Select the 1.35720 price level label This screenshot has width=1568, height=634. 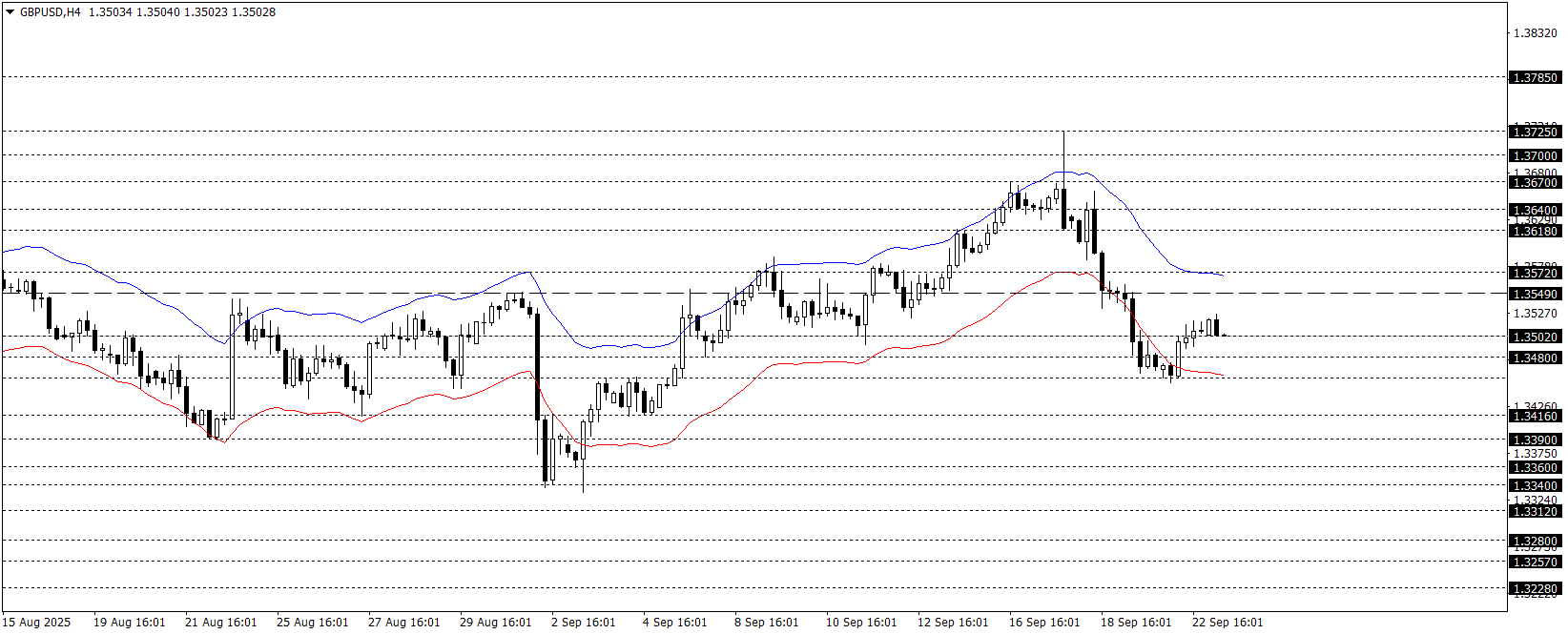click(x=1536, y=273)
